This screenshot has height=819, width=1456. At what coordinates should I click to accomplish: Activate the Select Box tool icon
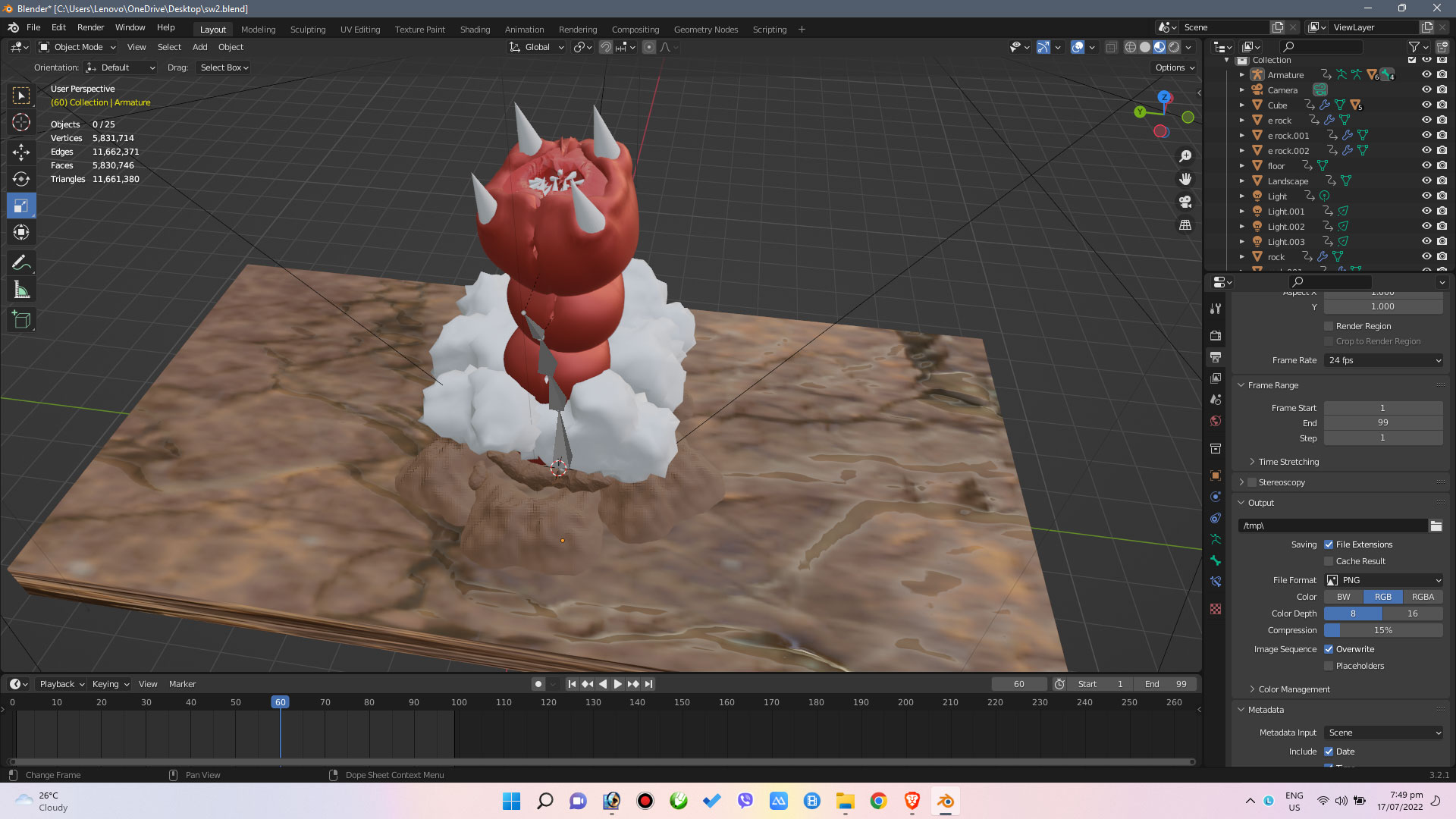pos(21,95)
